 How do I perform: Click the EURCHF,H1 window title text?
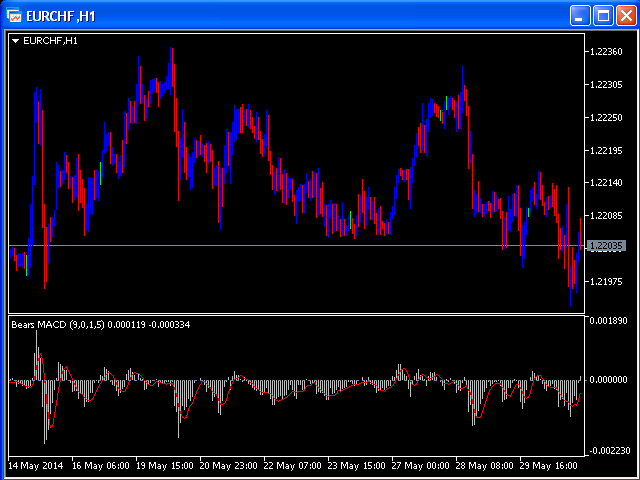click(61, 16)
